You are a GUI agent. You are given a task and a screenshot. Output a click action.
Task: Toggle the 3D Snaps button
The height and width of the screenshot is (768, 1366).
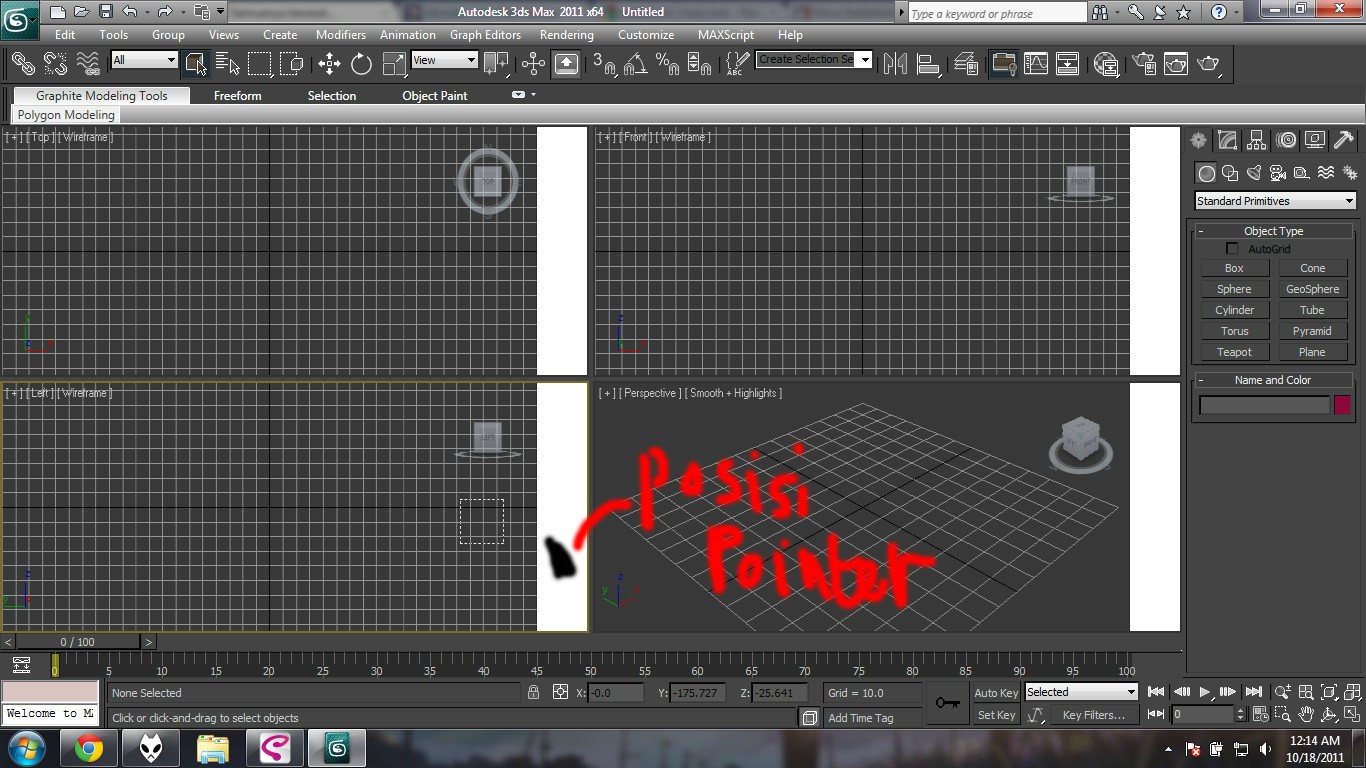(x=604, y=64)
